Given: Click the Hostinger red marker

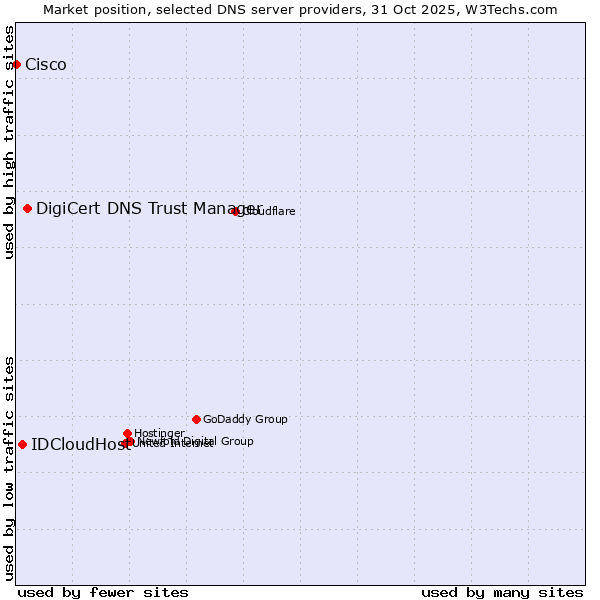Looking at the screenshot, I should coord(127,433).
